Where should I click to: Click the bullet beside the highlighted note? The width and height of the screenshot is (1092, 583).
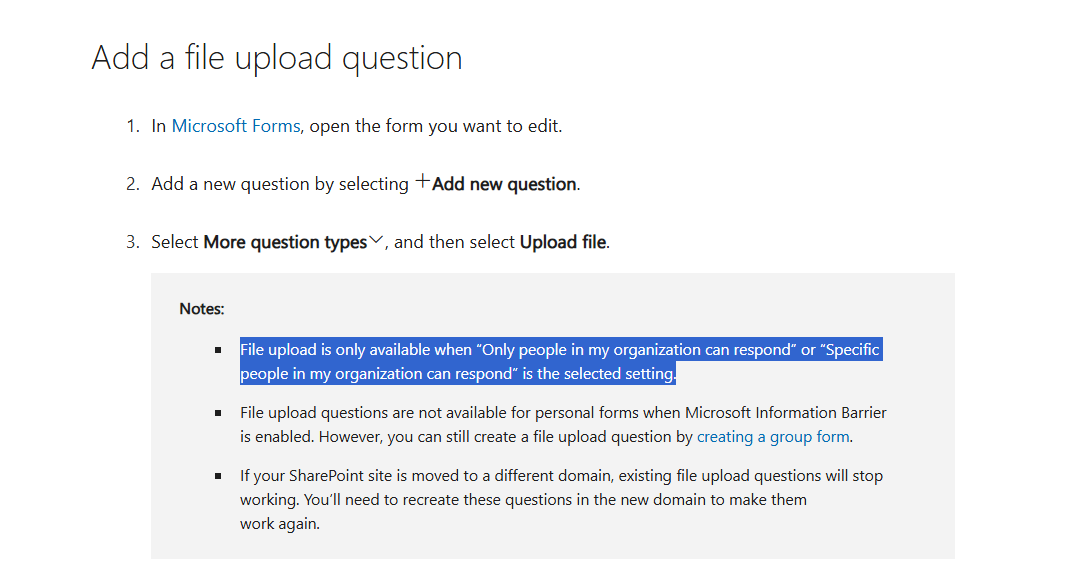pos(218,350)
